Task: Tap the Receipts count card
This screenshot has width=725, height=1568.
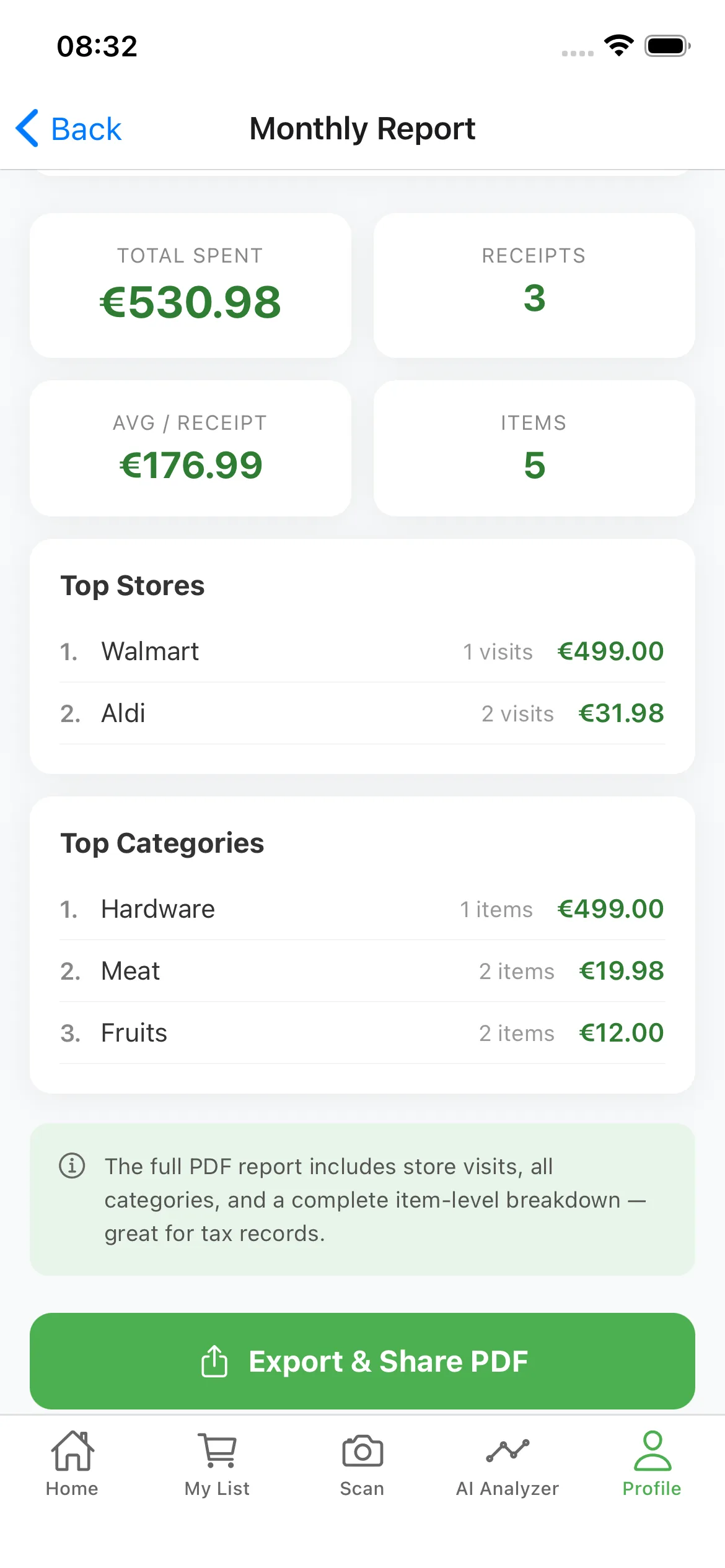Action: pyautogui.click(x=534, y=285)
